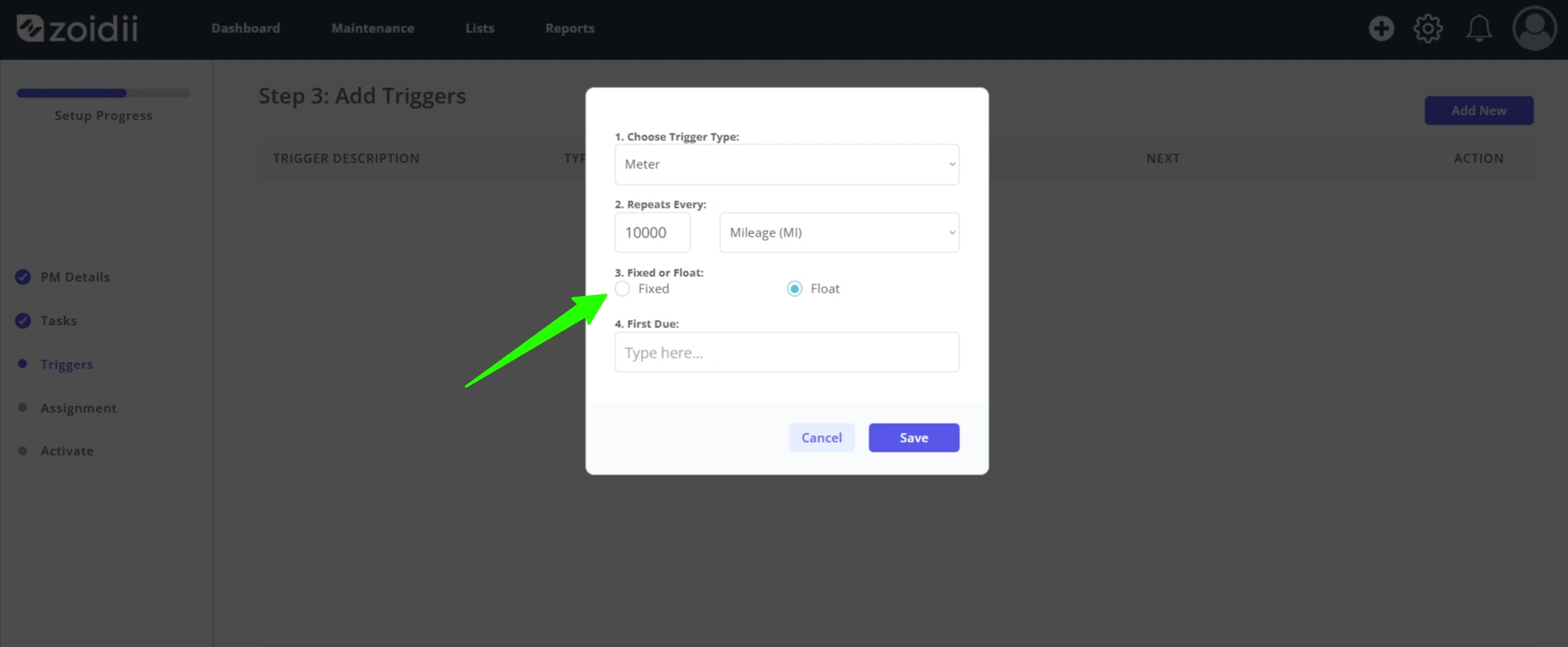Open the Maintenance menu
The image size is (1568, 647).
373,28
